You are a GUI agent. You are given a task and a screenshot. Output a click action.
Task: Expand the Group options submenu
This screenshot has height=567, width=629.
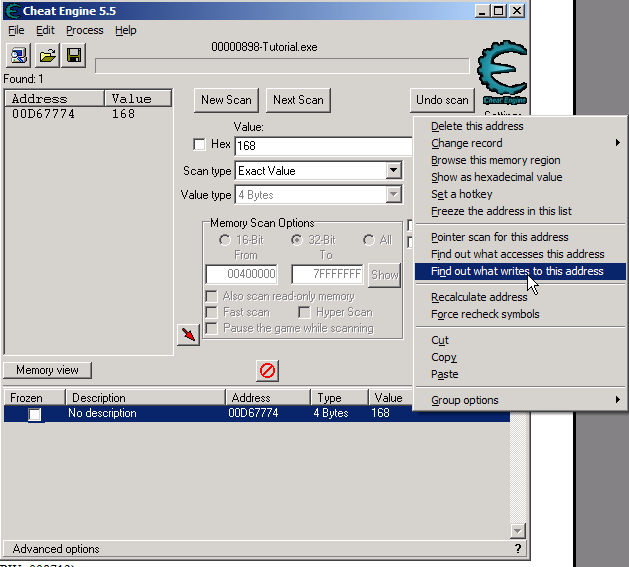pyautogui.click(x=520, y=400)
